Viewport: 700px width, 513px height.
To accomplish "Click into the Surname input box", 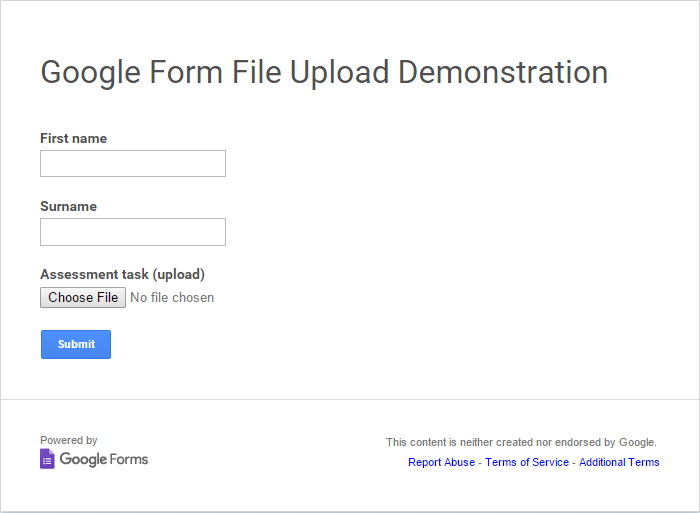I will pos(133,232).
